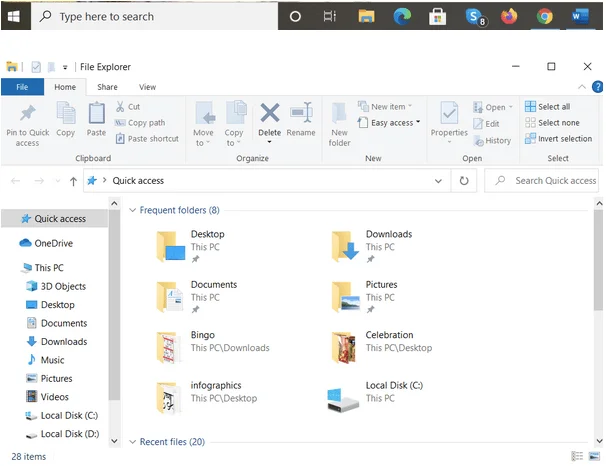The width and height of the screenshot is (606, 466).
Task: Open Customize Quick Access Toolbar dropdown
Action: (x=65, y=67)
